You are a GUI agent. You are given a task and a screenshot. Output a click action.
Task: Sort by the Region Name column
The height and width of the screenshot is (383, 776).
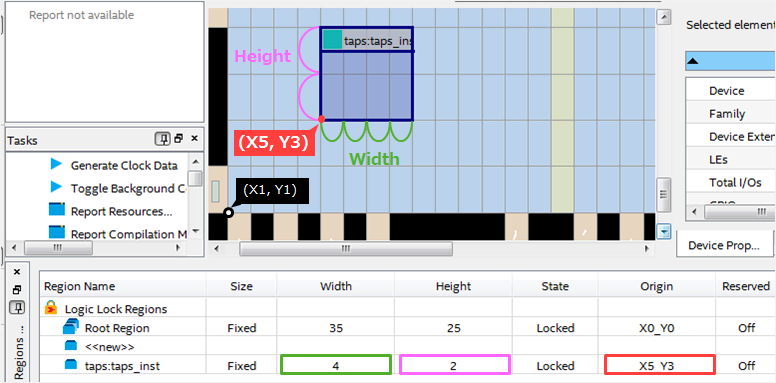80,286
